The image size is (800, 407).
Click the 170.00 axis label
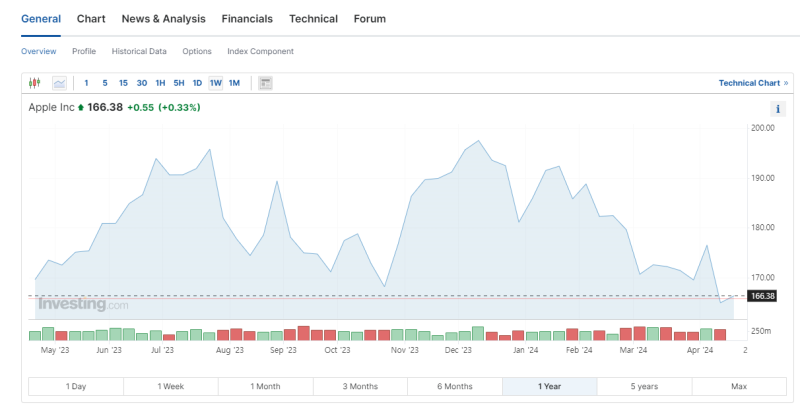[x=763, y=277]
